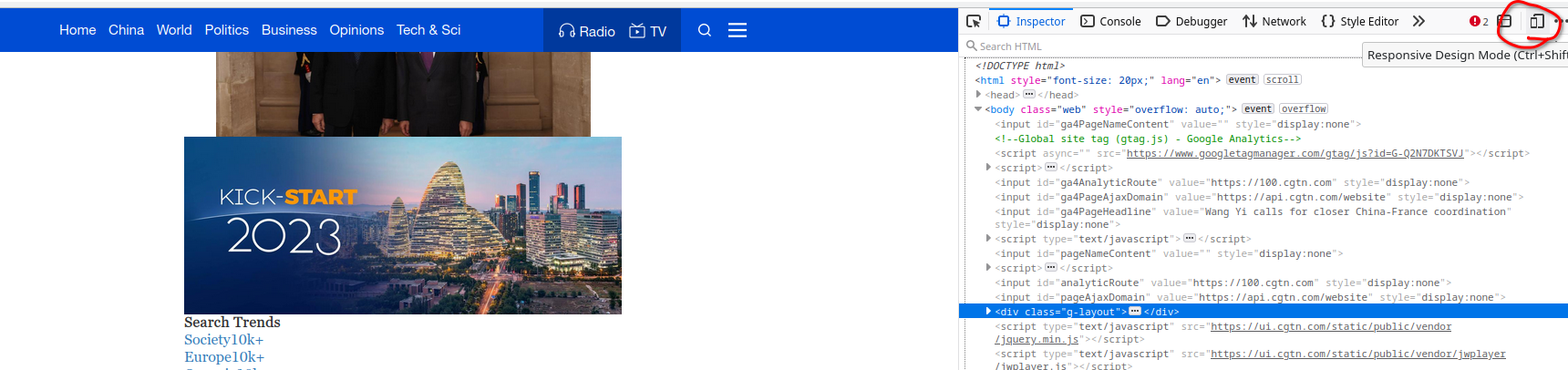
Task: Expand the div g-layout node
Action: pos(989,311)
